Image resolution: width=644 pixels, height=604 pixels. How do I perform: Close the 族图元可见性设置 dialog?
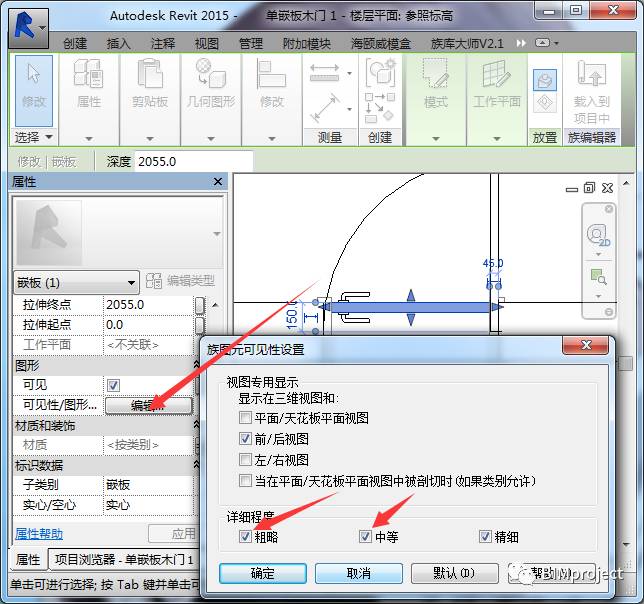tap(586, 345)
